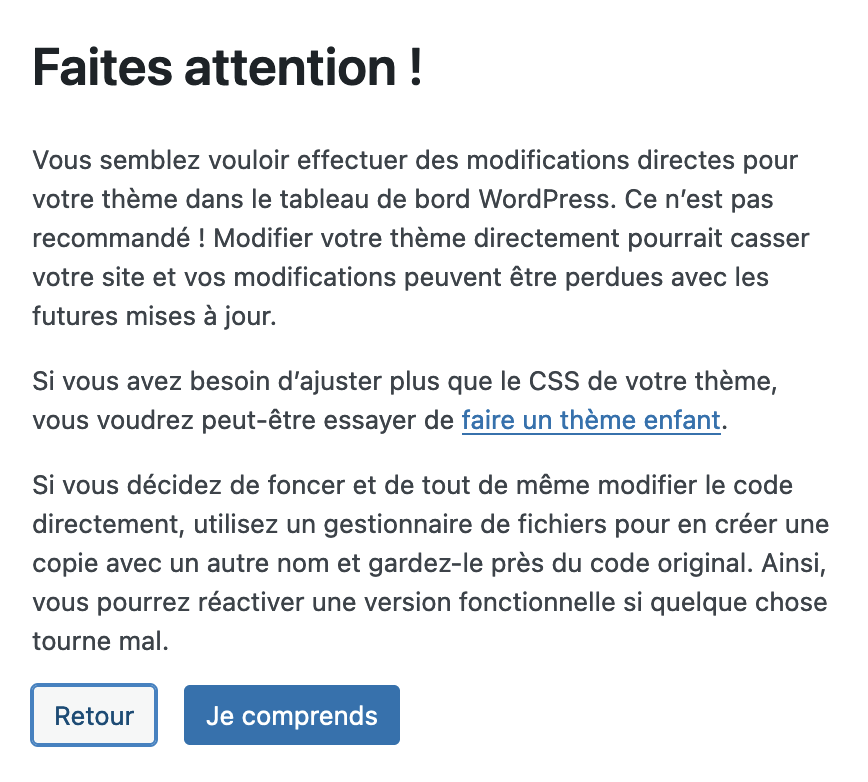Cancel theme editing by clicking "Retour"
868x782 pixels.
pyautogui.click(x=93, y=714)
